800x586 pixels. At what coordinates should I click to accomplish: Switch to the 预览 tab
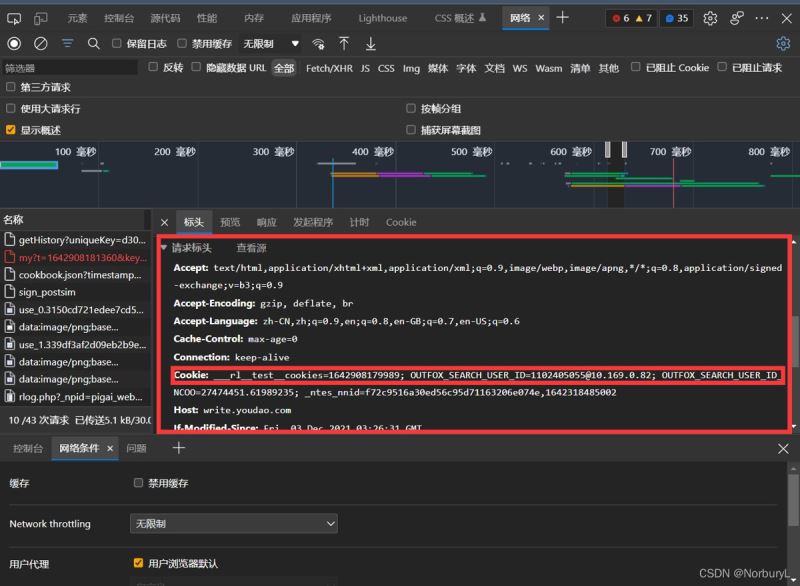230,222
